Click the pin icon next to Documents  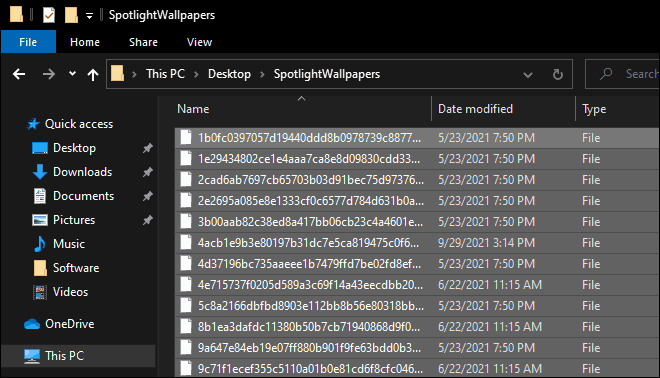tap(147, 196)
